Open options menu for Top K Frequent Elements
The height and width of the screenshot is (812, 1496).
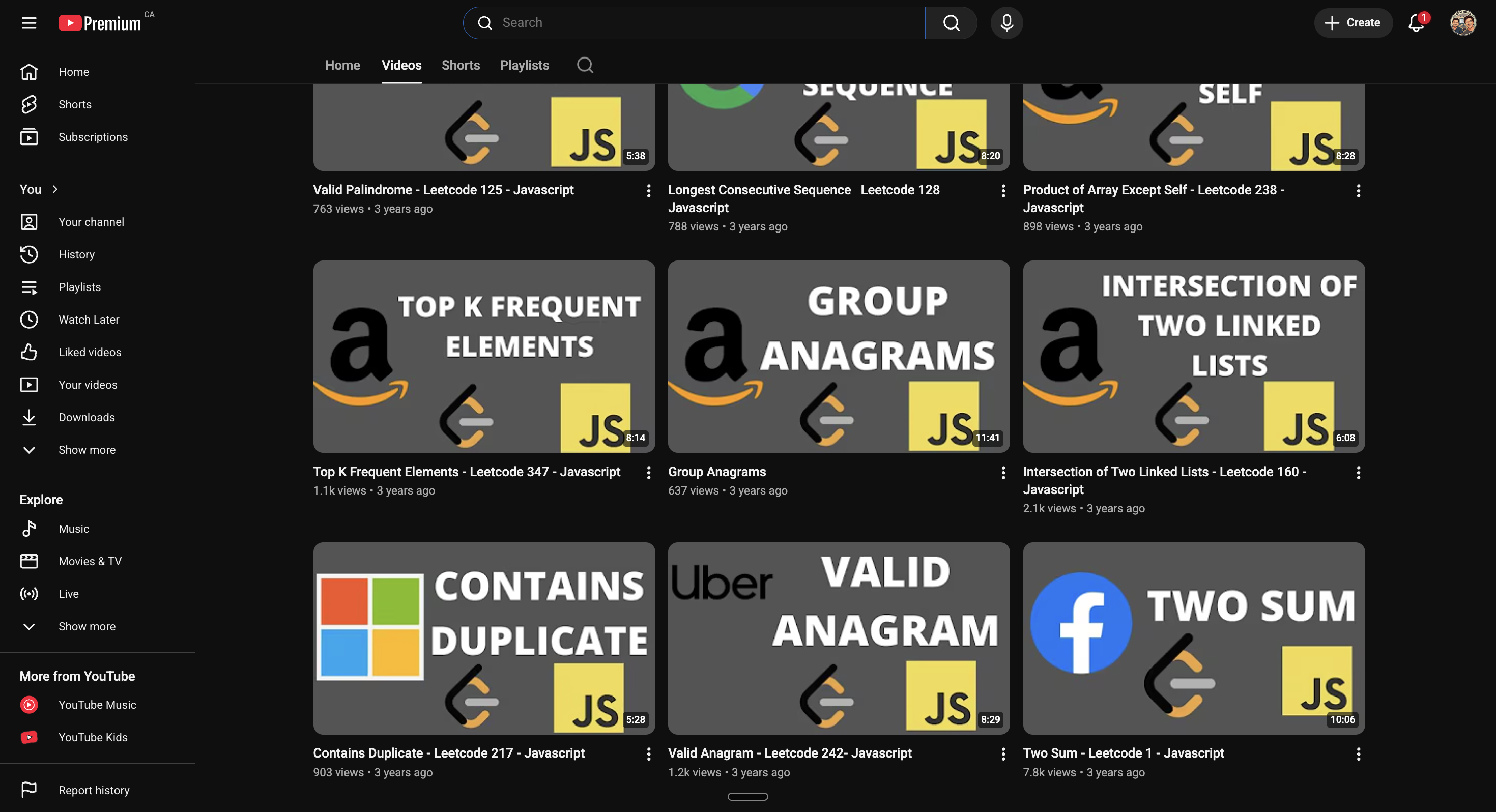click(x=648, y=473)
